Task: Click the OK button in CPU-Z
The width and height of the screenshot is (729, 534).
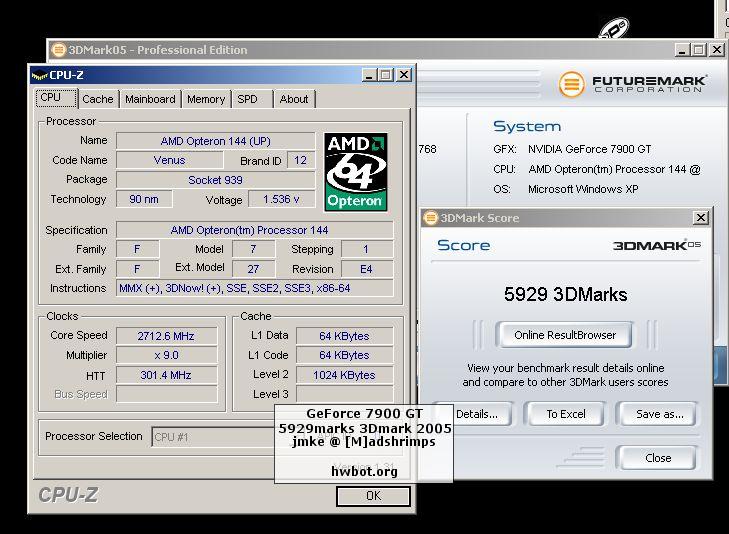Action: [x=373, y=496]
